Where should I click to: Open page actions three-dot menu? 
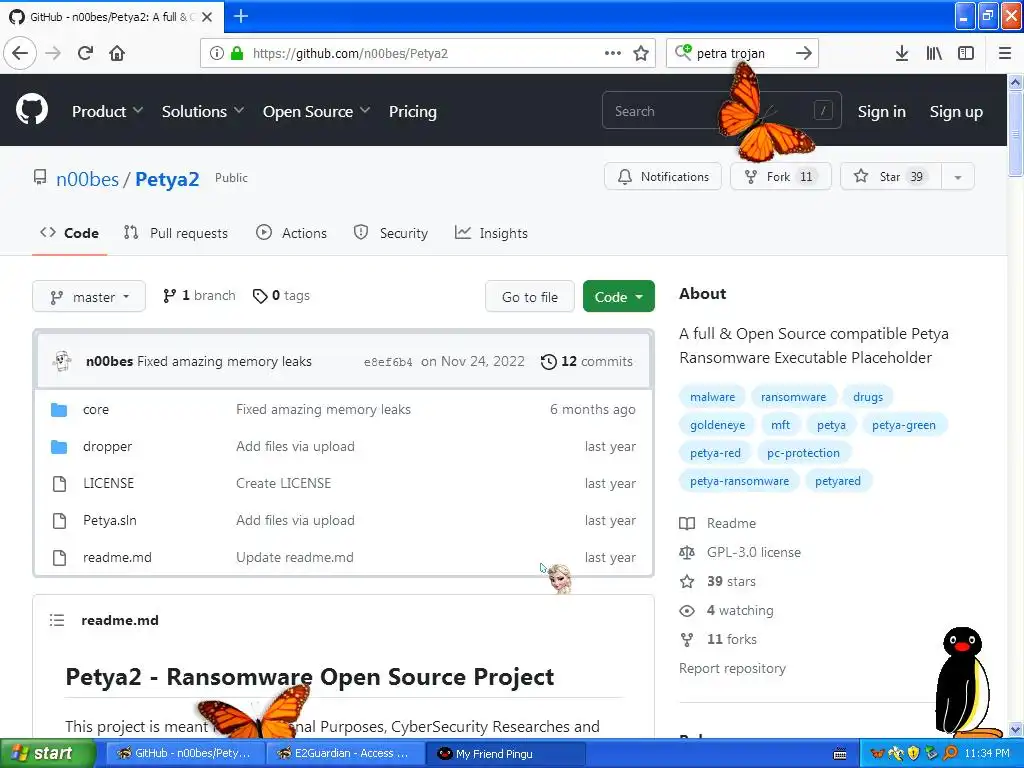coord(613,53)
